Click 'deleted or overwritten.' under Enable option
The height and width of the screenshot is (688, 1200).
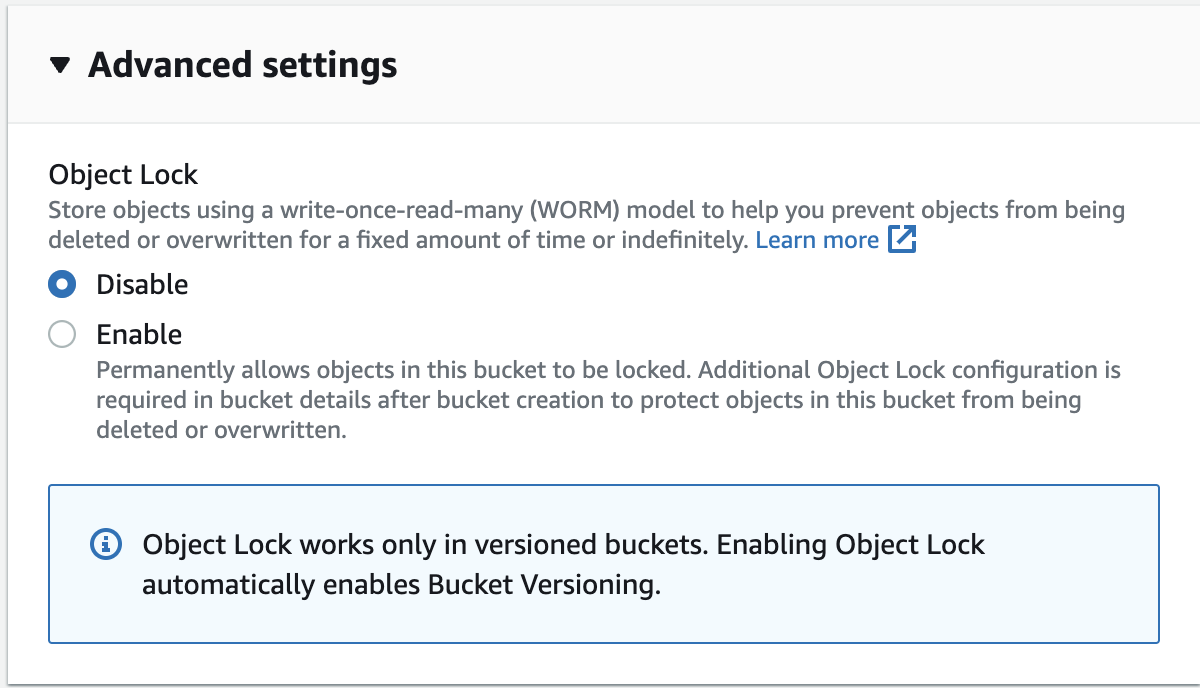[x=221, y=432]
